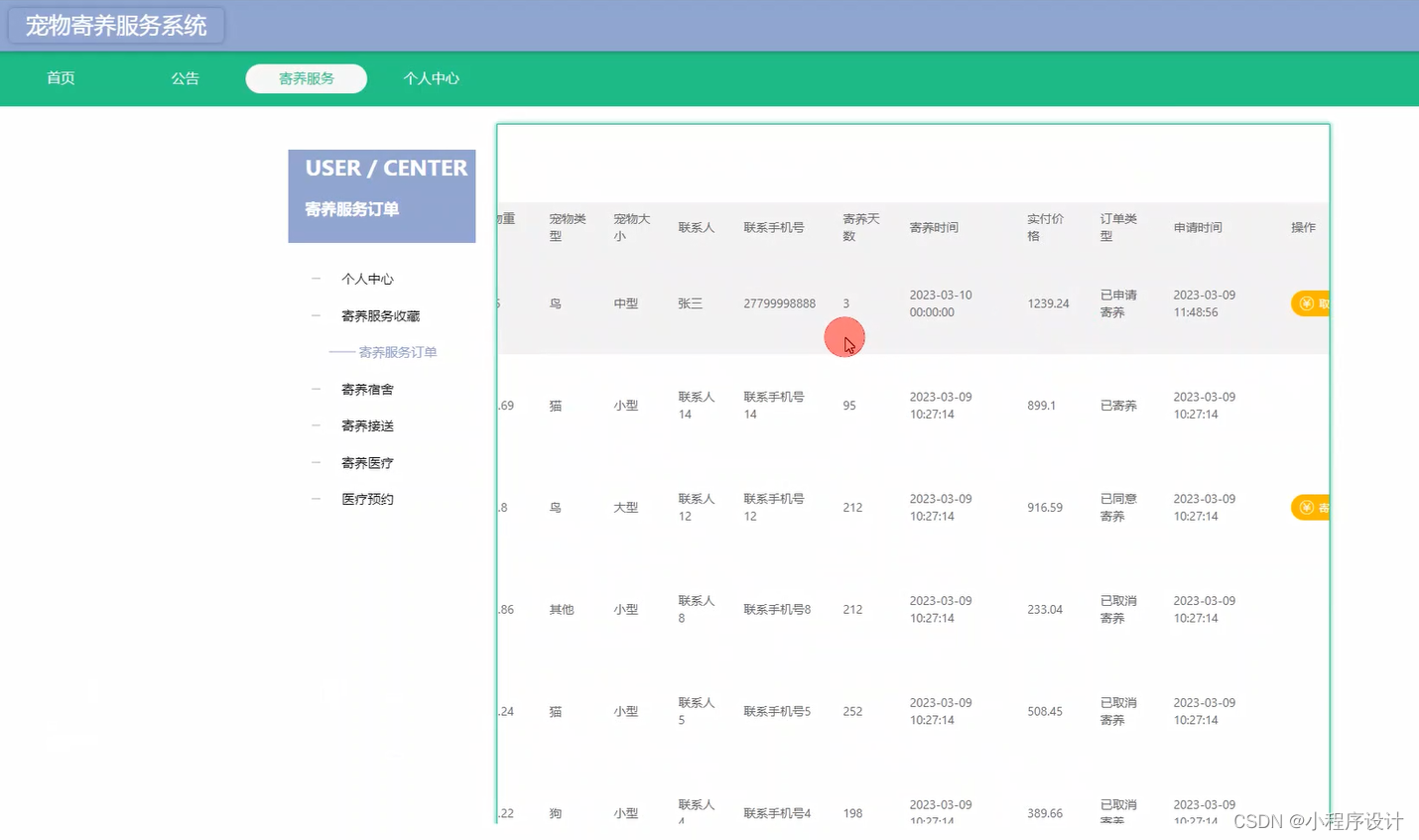Click the 宠物寄养服务系统 site title
This screenshot has width=1419, height=840.
pos(116,25)
